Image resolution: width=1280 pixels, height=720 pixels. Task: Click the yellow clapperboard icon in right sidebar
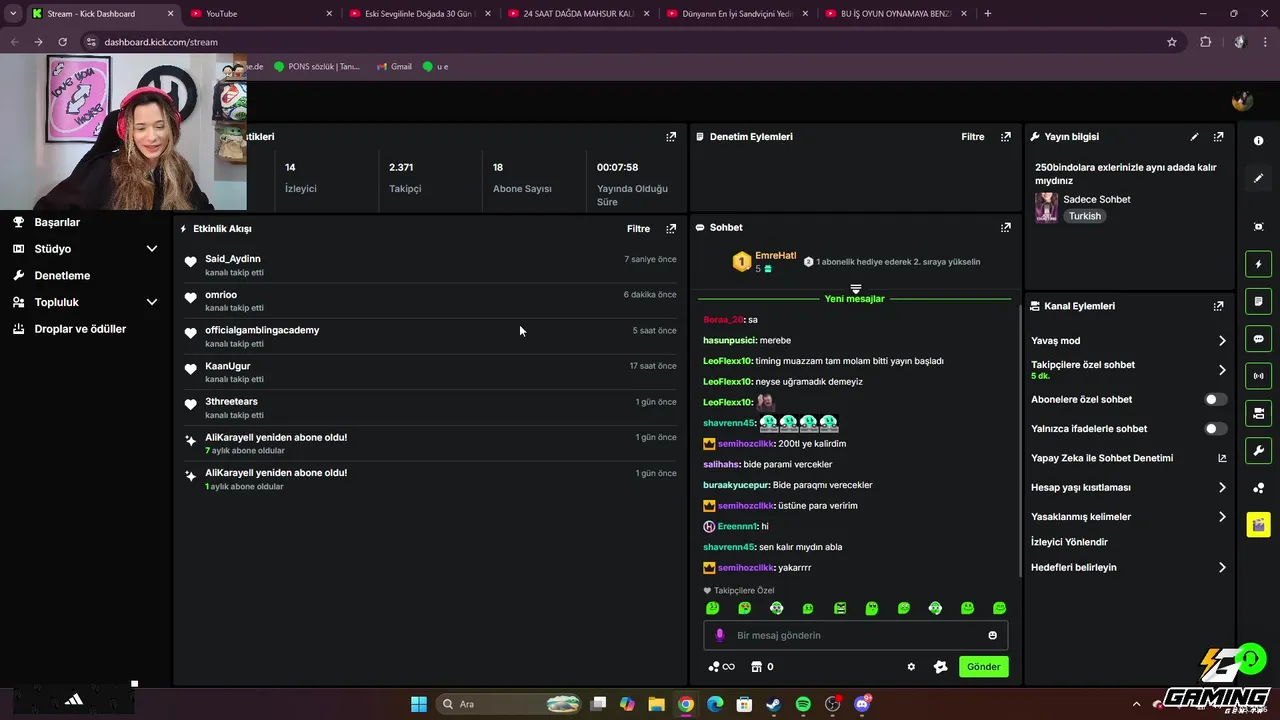click(1258, 525)
